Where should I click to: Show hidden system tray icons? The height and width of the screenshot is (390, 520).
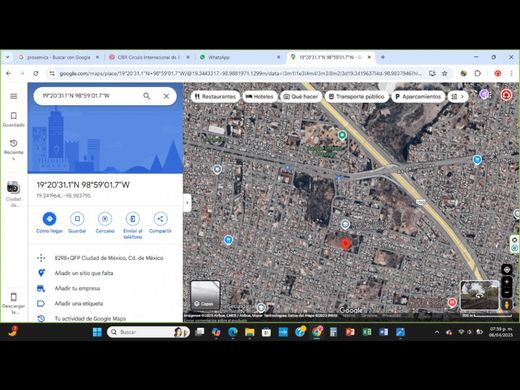pos(437,332)
